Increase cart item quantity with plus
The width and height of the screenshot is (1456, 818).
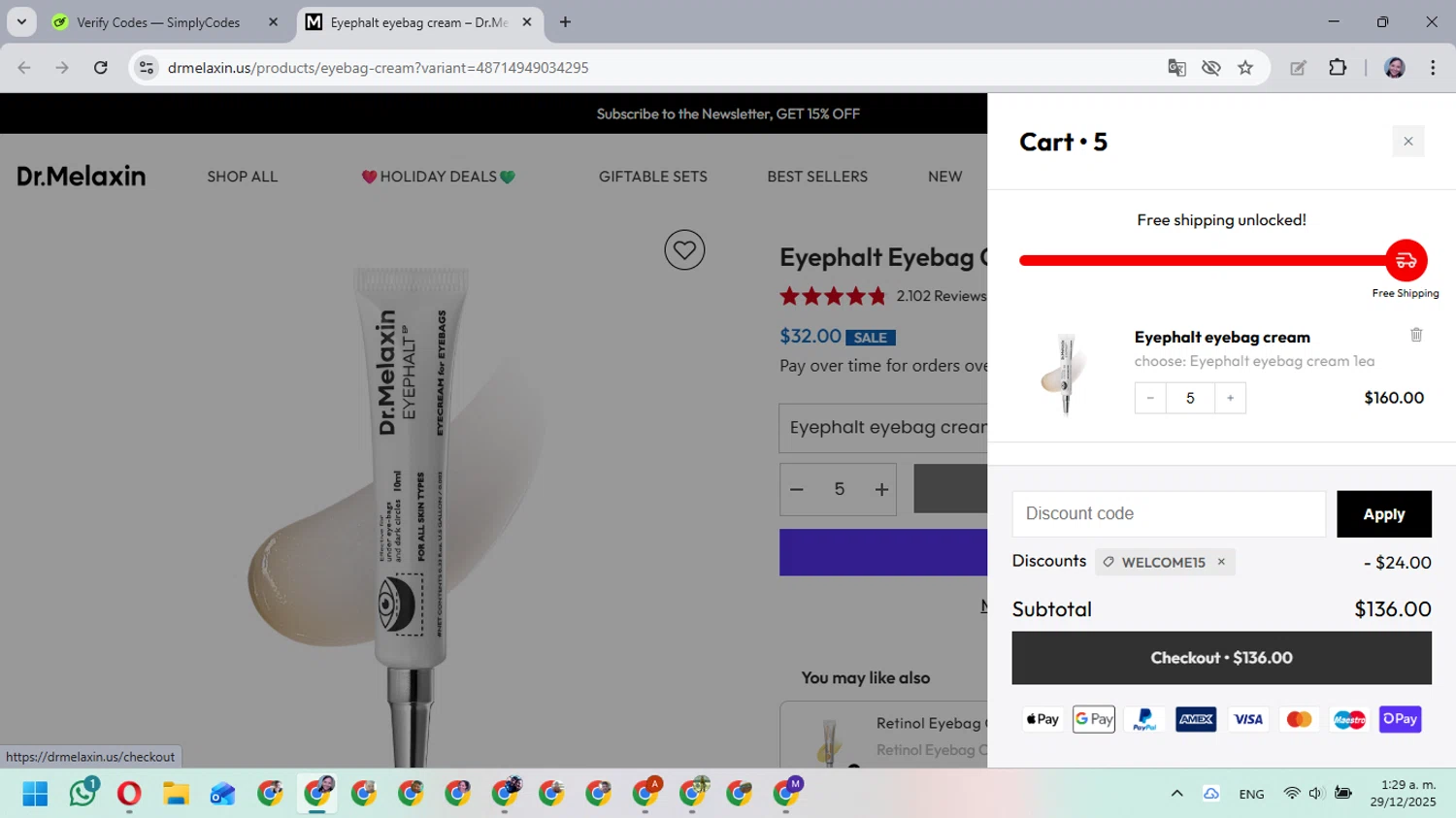point(1230,398)
